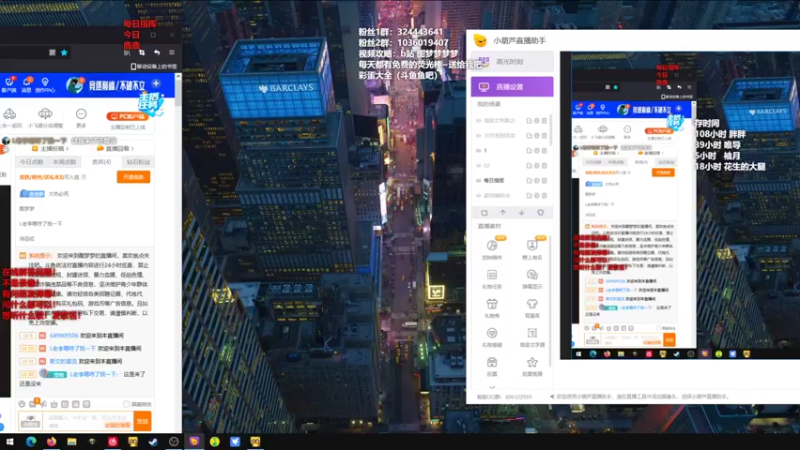
Task: Add the 礼物夸 widget
Action: point(492,308)
